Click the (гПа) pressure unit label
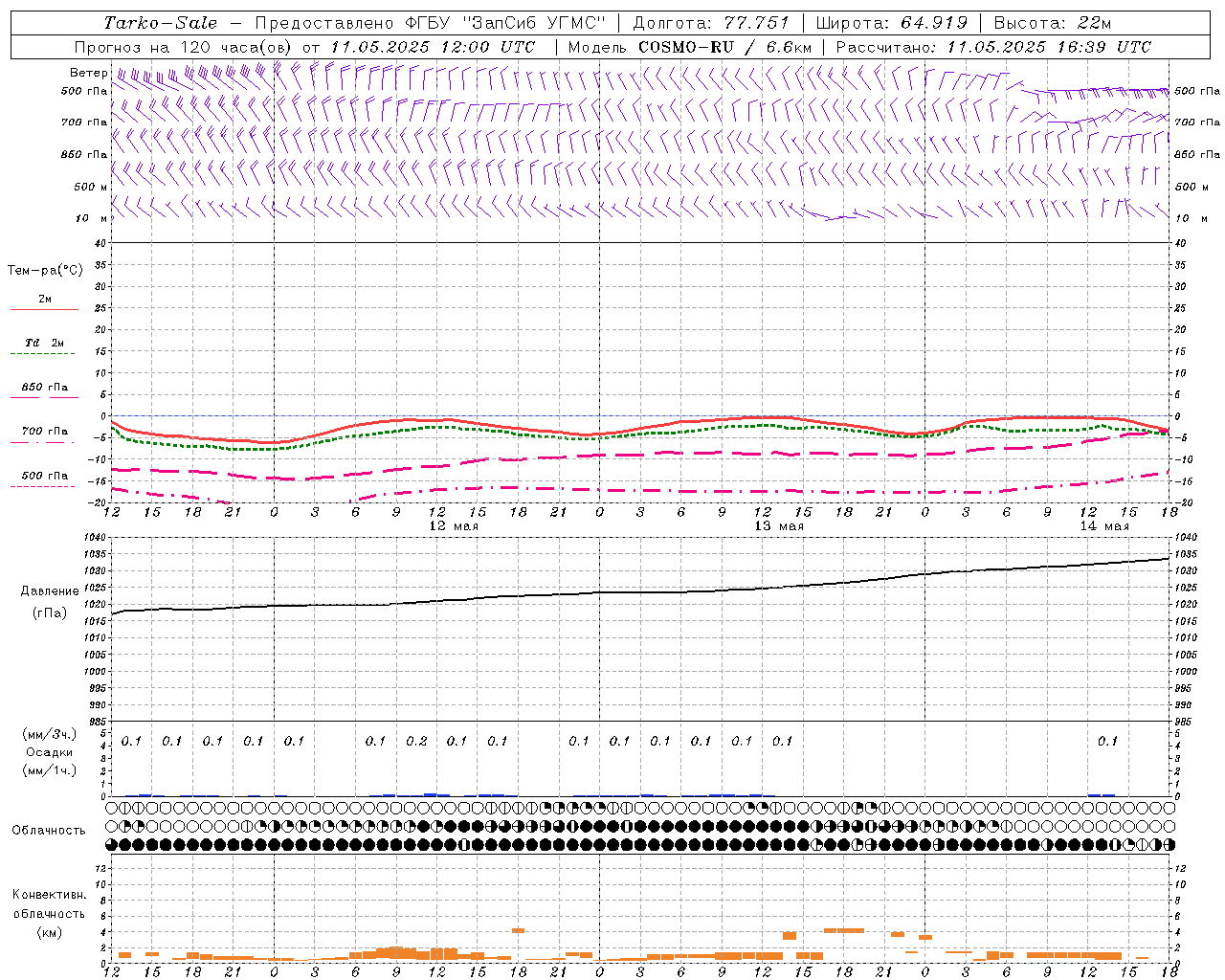 click(x=50, y=612)
